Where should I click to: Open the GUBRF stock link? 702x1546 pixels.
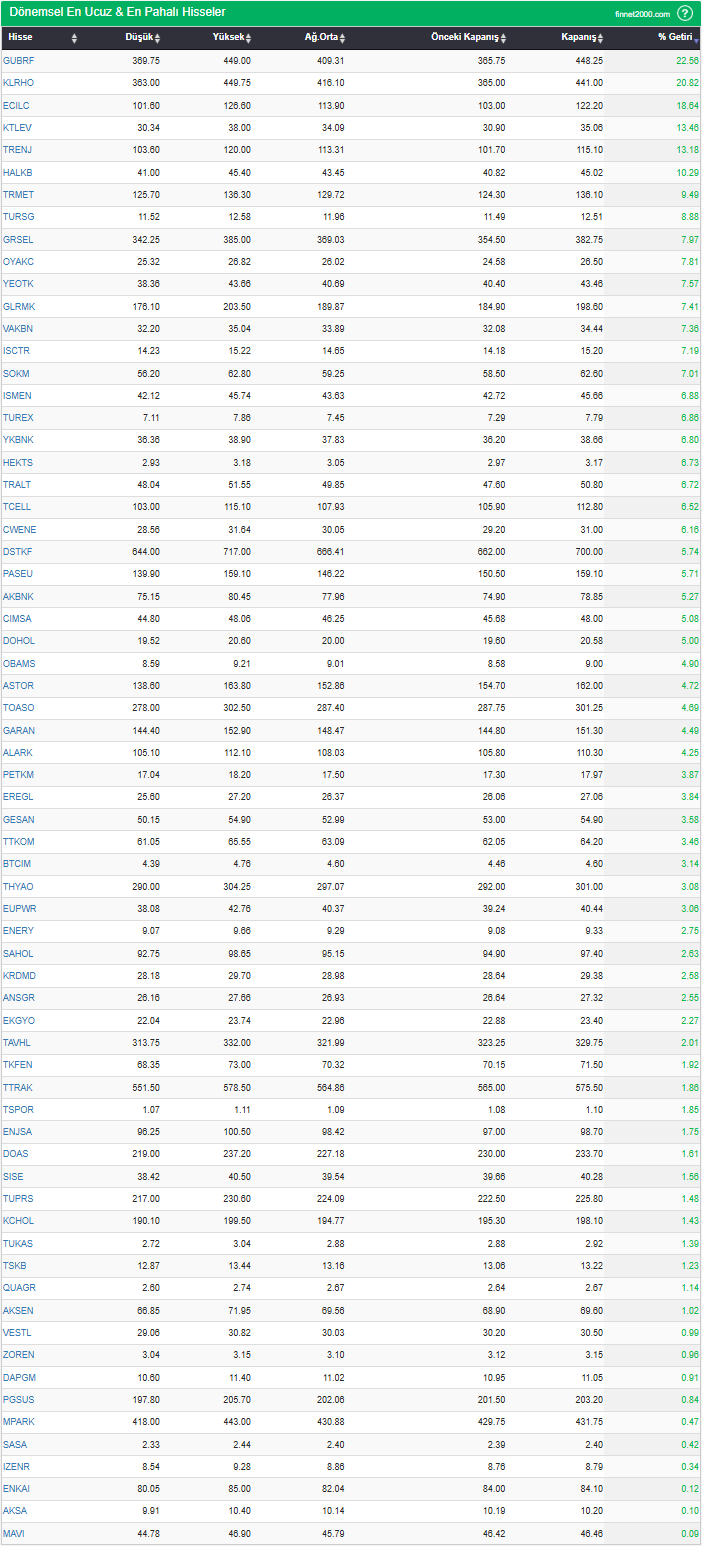[18, 60]
